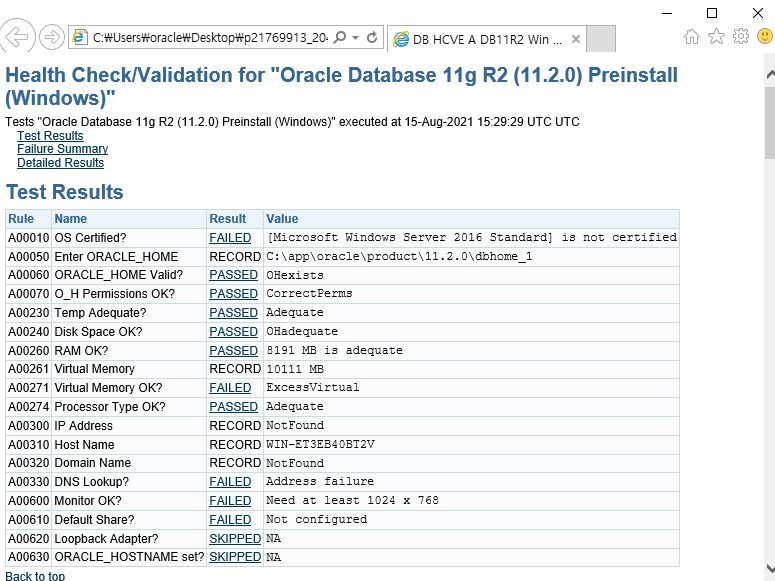775x581 pixels.
Task: Open the SKIPPED link for Loopback Adapter?
Action: click(x=235, y=538)
